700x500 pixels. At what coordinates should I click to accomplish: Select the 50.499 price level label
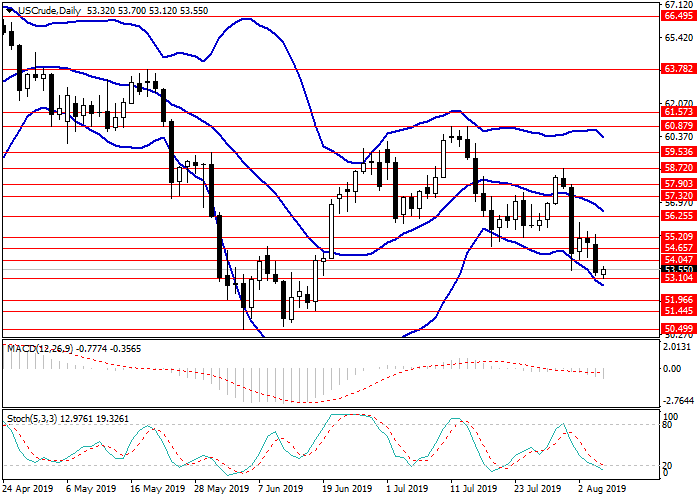[679, 328]
